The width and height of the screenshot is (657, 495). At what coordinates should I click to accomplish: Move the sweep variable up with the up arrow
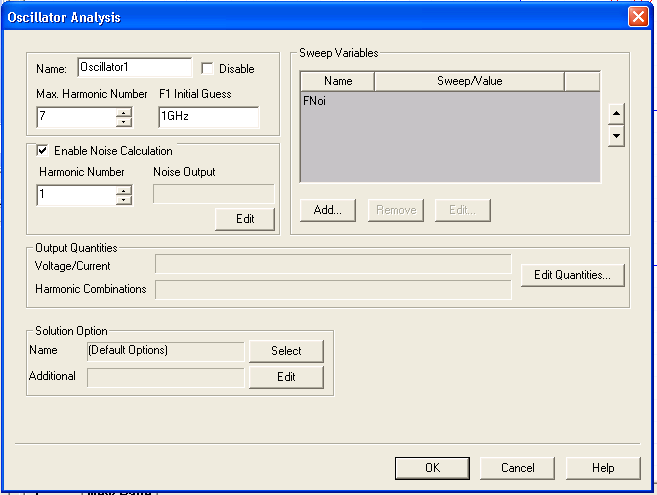pos(616,112)
